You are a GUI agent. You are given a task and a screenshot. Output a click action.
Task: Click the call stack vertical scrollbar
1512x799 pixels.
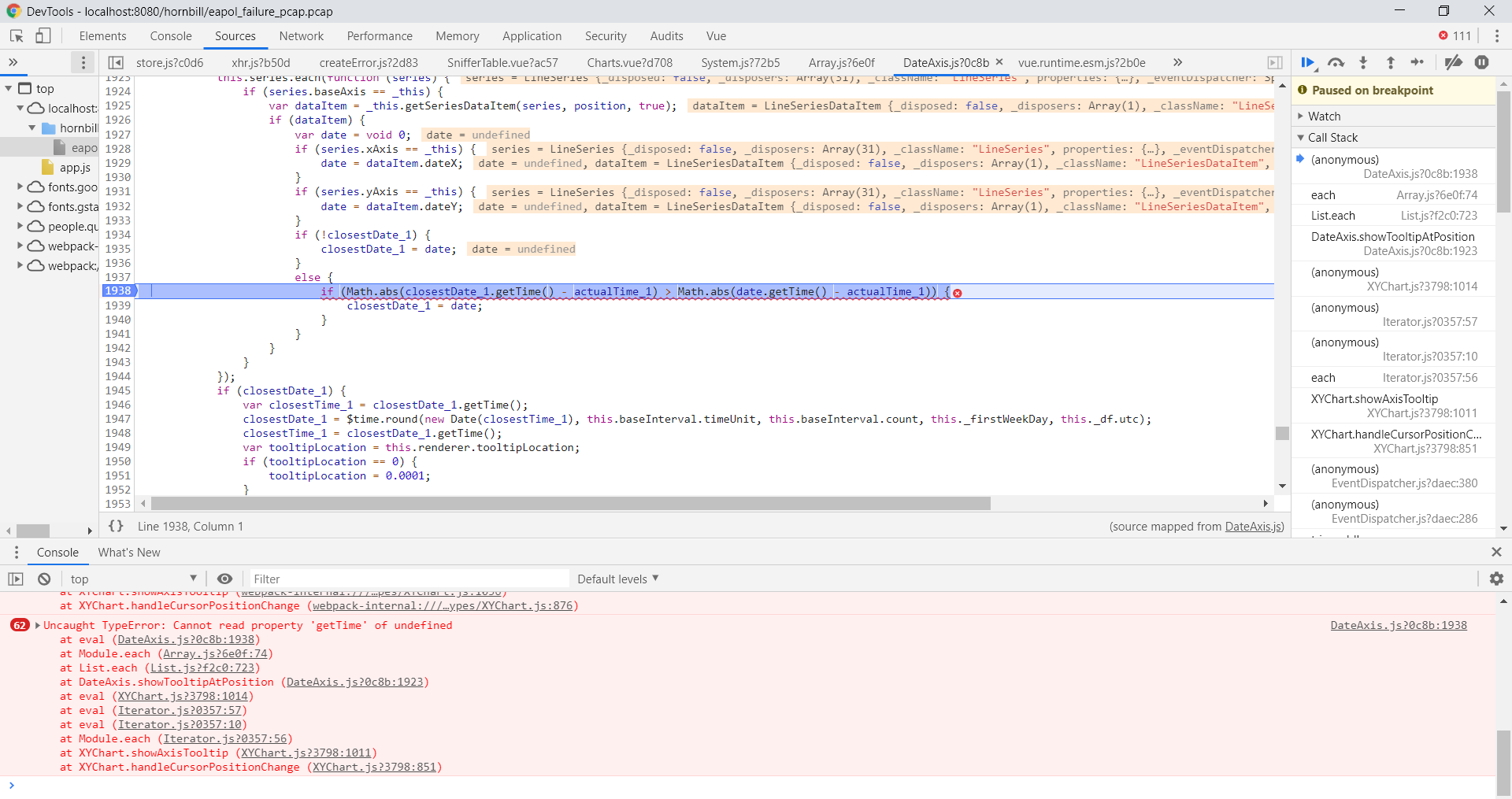coord(1503,153)
